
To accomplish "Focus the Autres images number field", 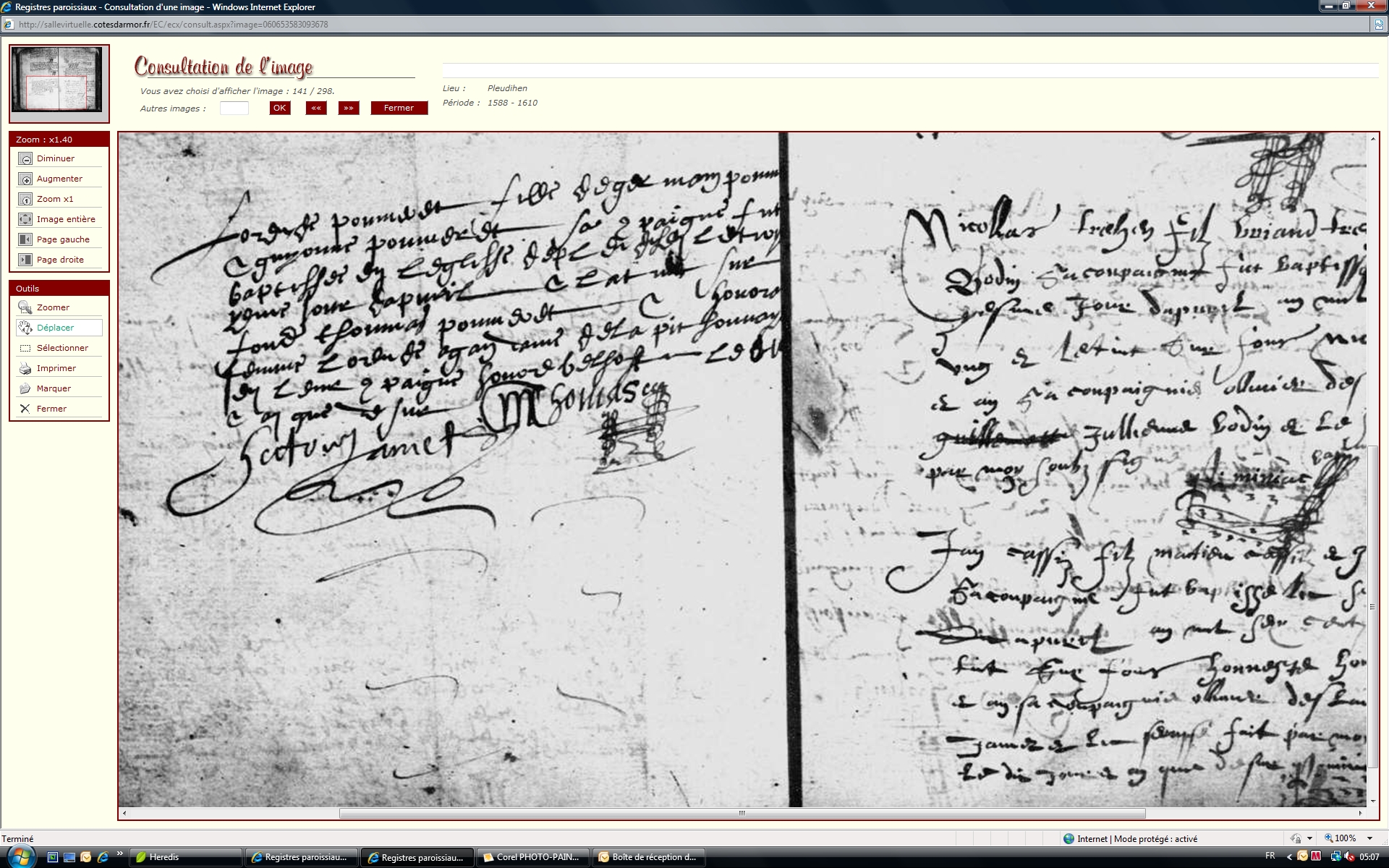I will (x=234, y=109).
